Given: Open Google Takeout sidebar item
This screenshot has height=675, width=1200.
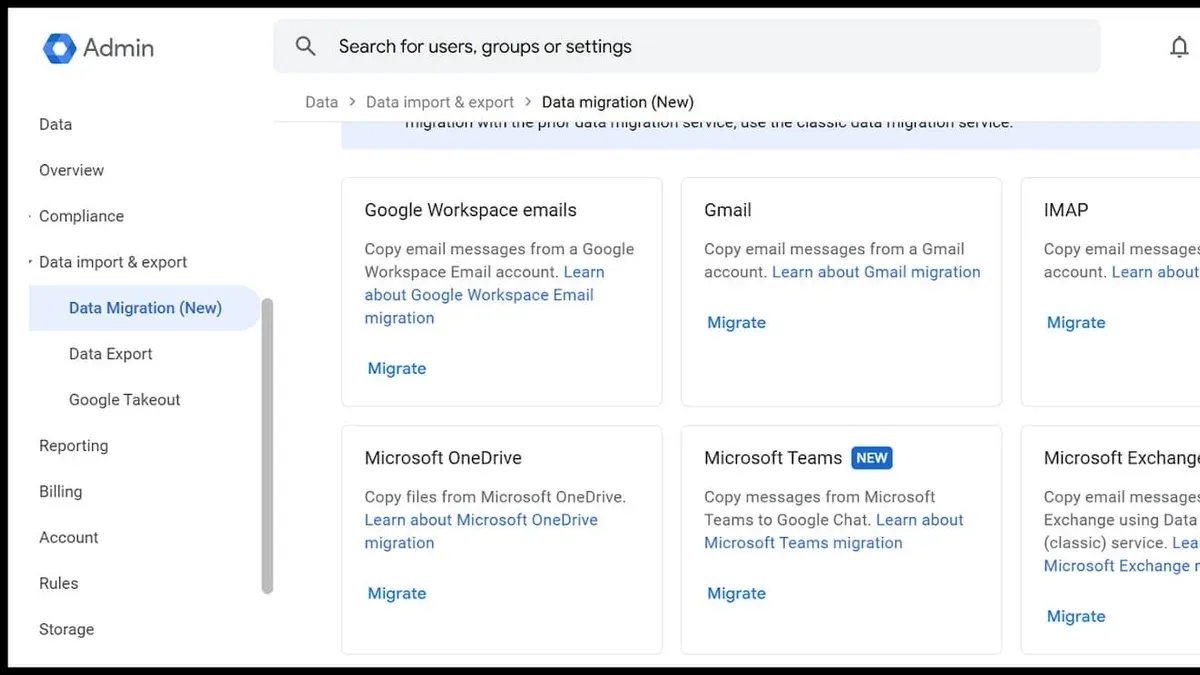Looking at the screenshot, I should (125, 400).
